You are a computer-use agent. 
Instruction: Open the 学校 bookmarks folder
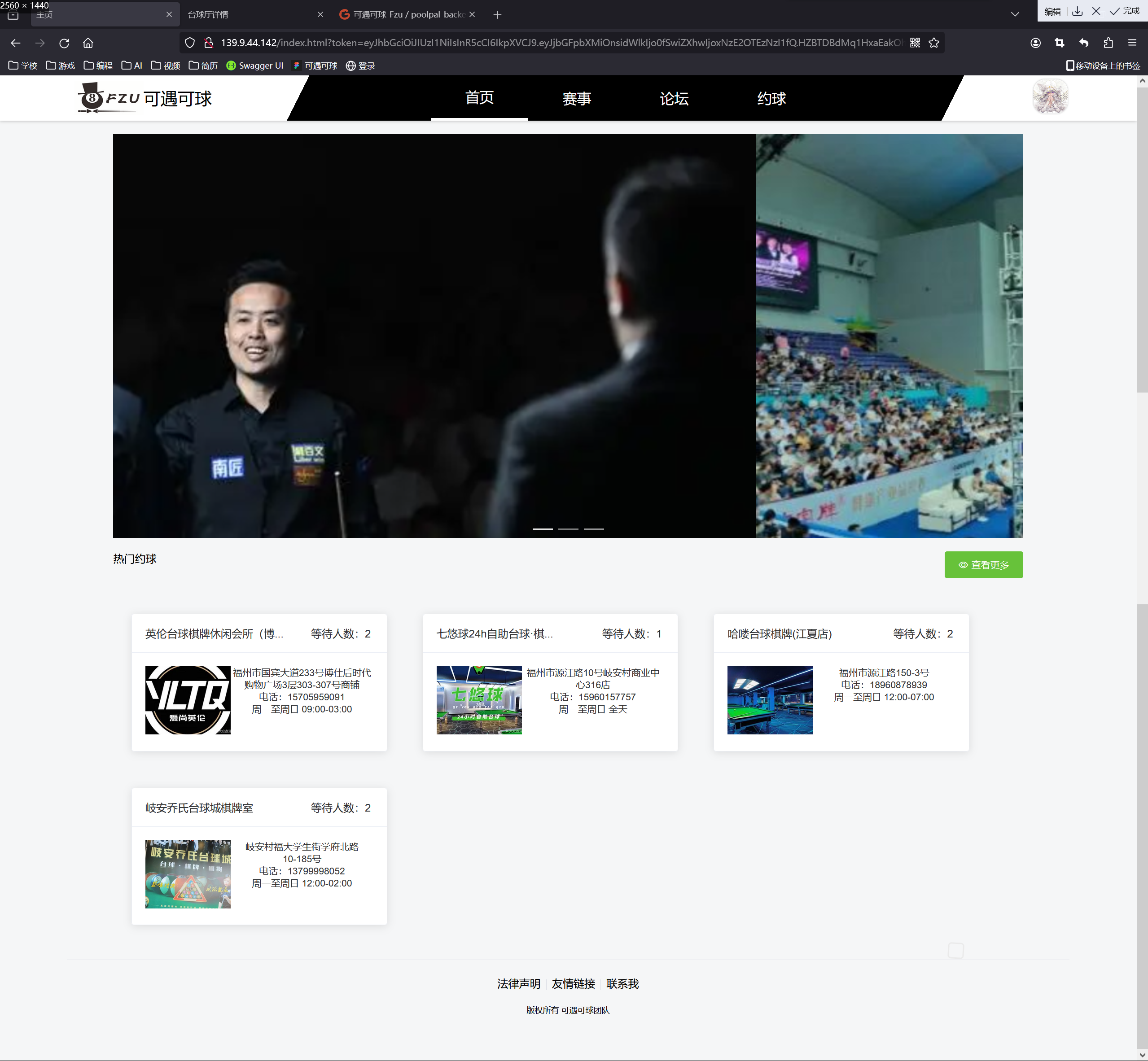[23, 65]
